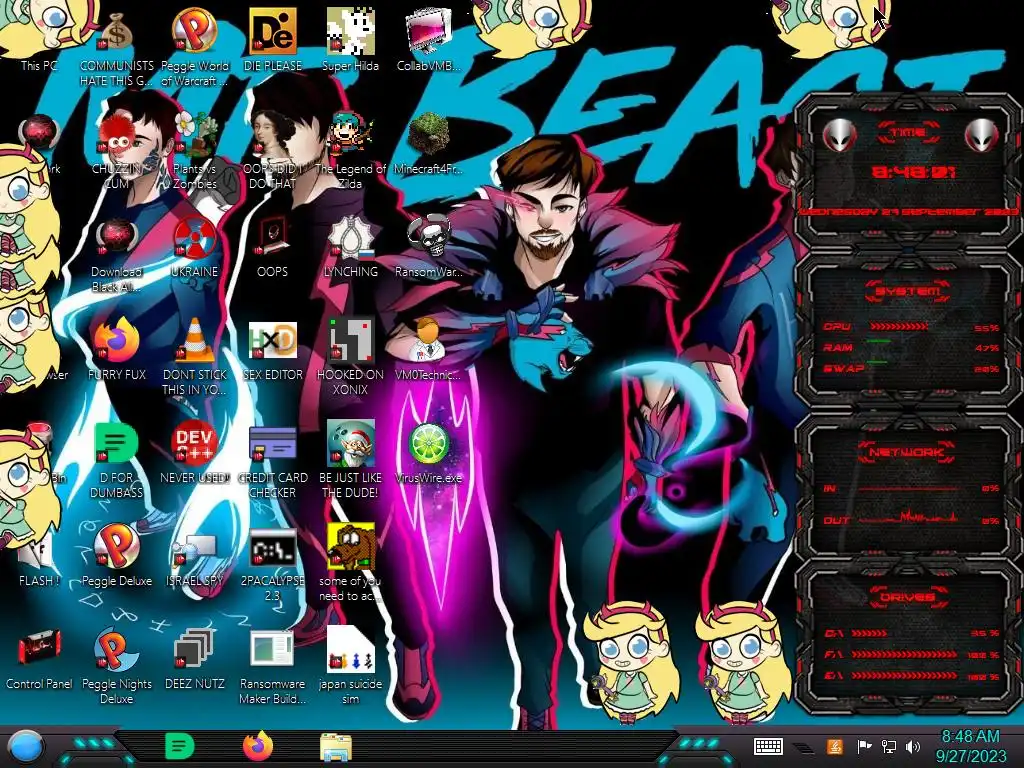
Task: Launch Firefox from the taskbar
Action: (x=258, y=746)
